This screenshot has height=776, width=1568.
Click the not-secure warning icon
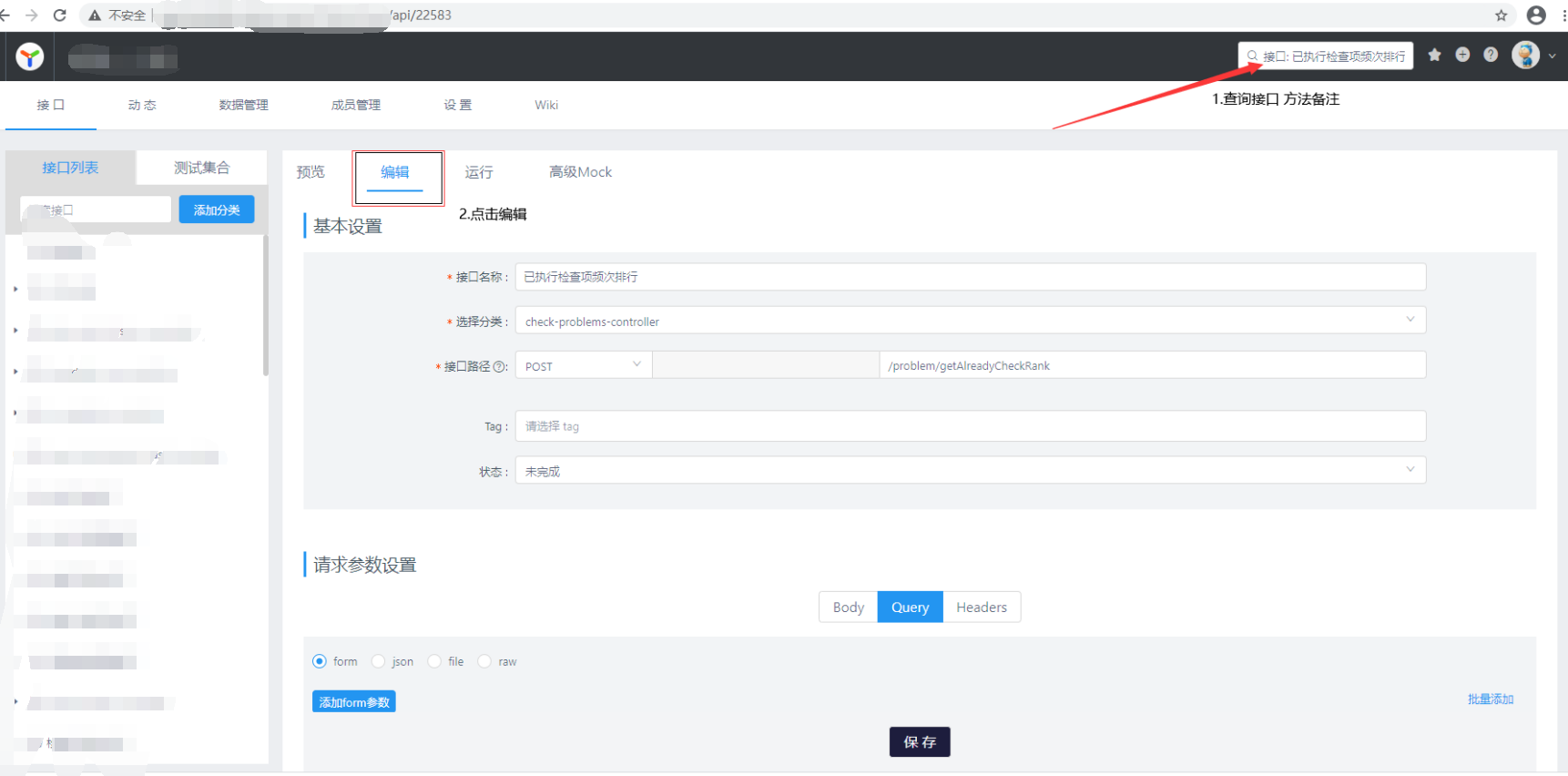95,15
